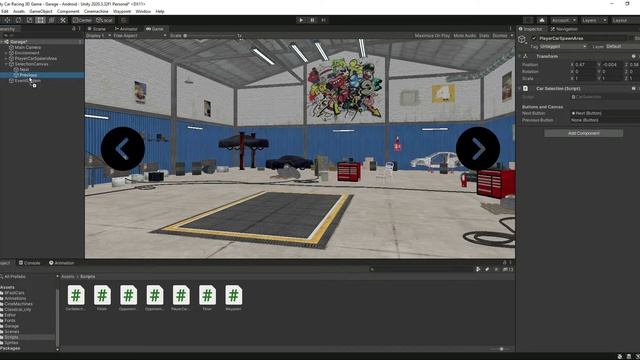Switch to the Inspector tab
640x360 pixels.
tap(531, 29)
